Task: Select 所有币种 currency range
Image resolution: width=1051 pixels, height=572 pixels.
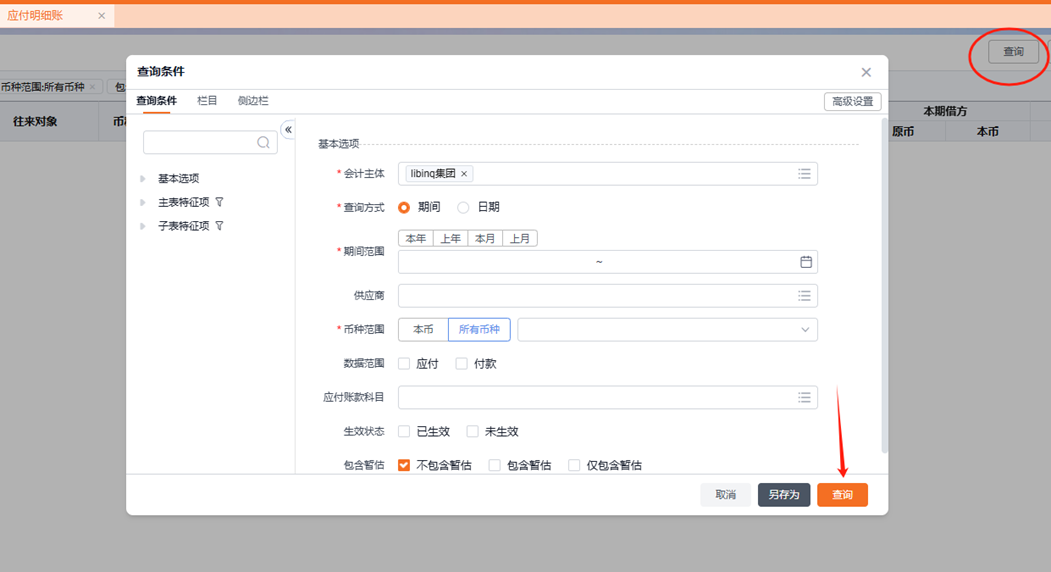Action: click(x=479, y=329)
